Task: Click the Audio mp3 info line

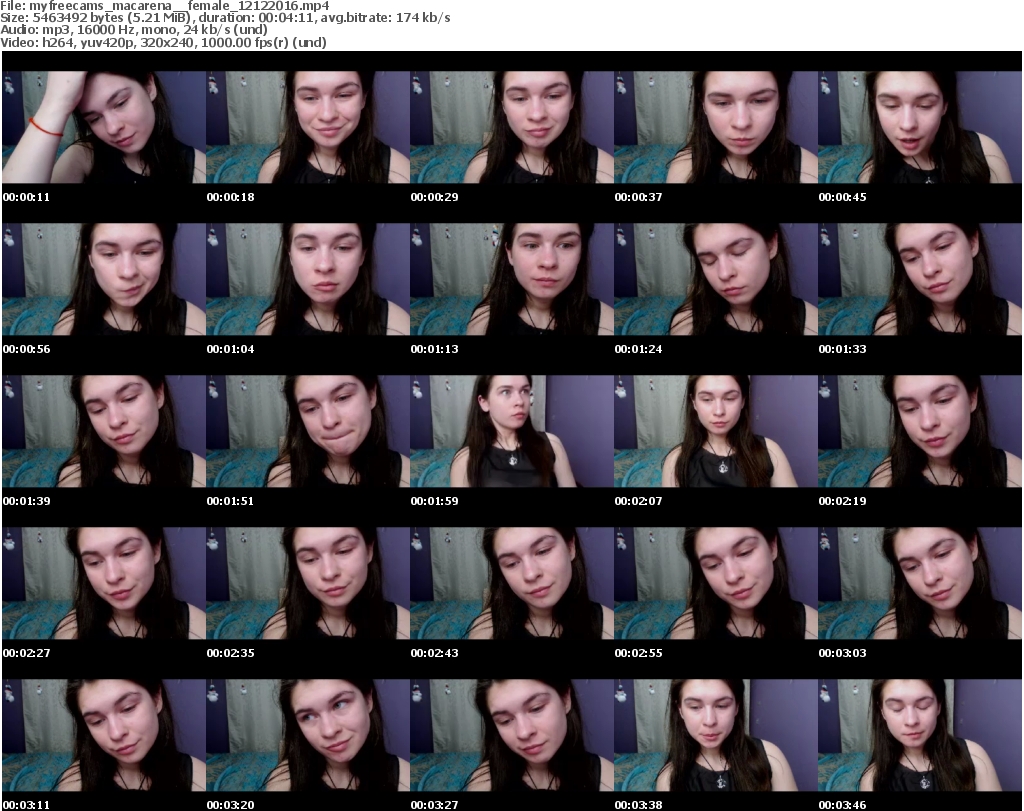Action: point(134,30)
